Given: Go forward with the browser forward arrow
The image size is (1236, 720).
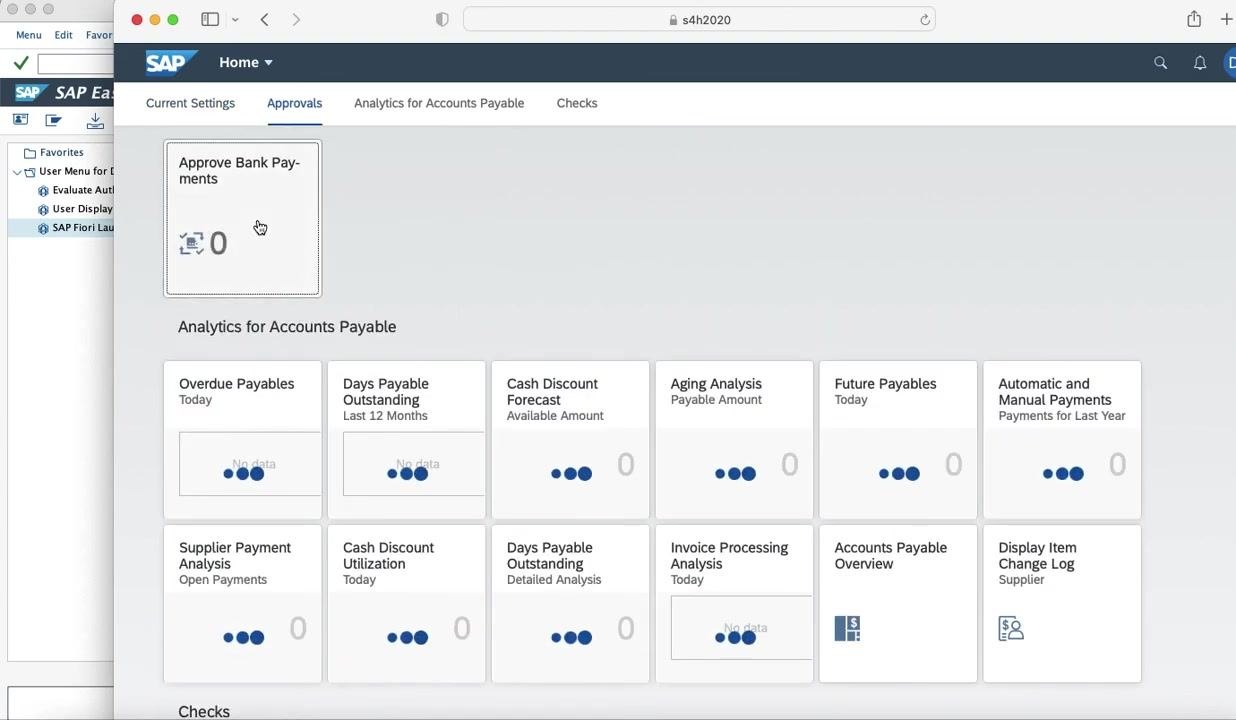Looking at the screenshot, I should tap(296, 19).
